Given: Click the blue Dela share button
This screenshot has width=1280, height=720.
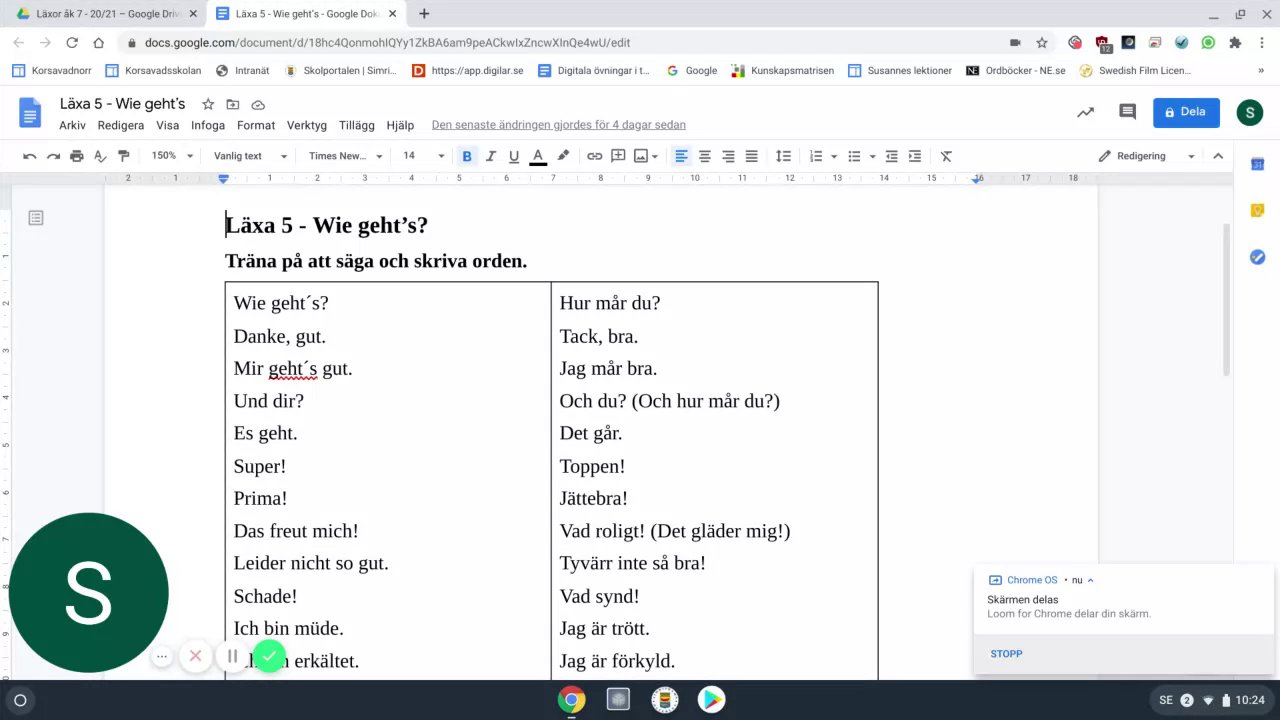Looking at the screenshot, I should 1186,112.
